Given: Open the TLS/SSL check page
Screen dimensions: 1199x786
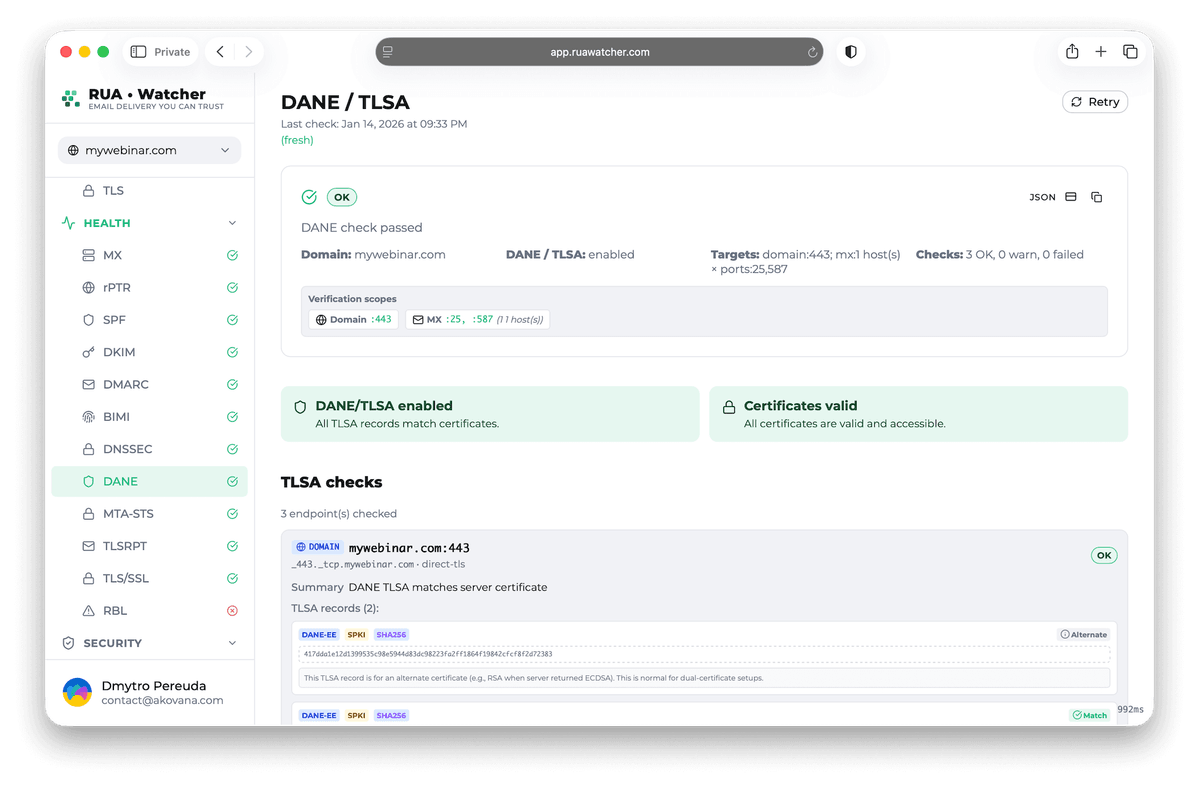Looking at the screenshot, I should tap(149, 578).
